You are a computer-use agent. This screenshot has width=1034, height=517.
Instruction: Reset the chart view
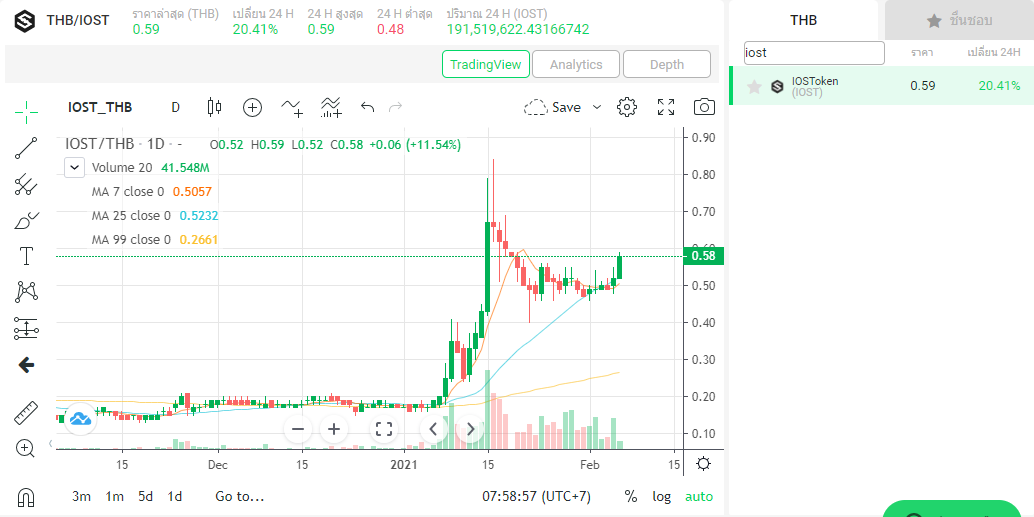click(x=384, y=429)
